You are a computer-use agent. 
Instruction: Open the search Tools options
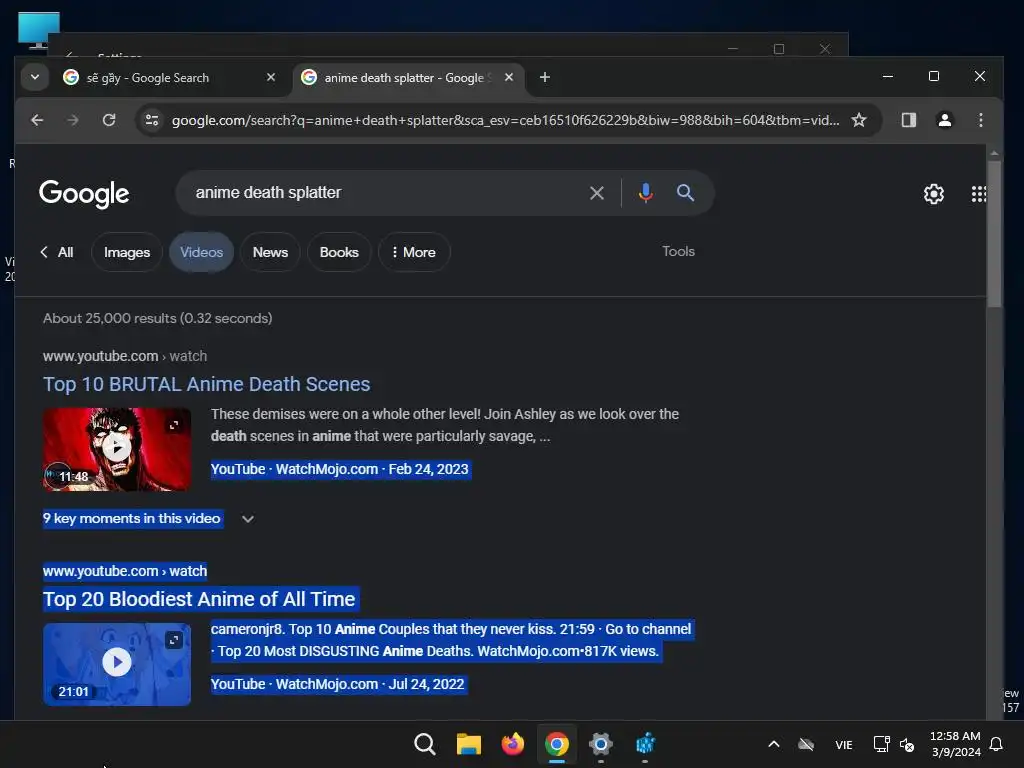(x=678, y=251)
